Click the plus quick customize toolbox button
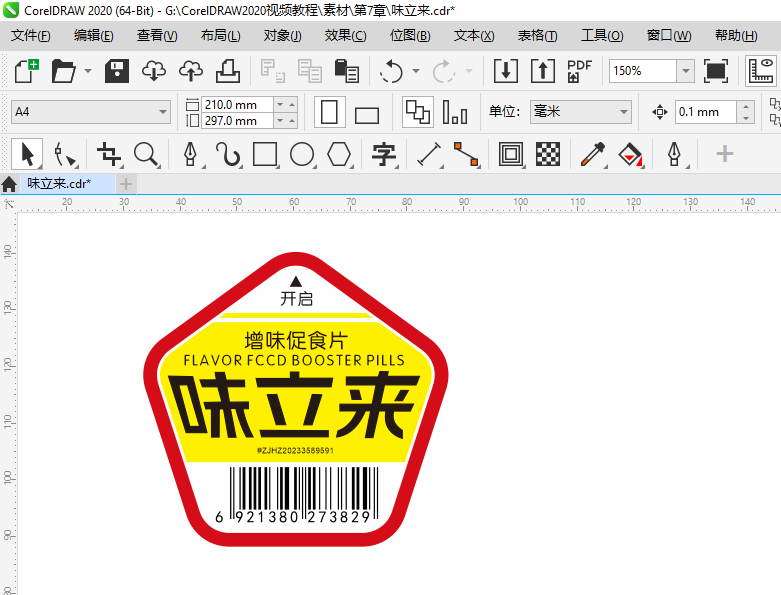781x595 pixels. pyautogui.click(x=725, y=153)
